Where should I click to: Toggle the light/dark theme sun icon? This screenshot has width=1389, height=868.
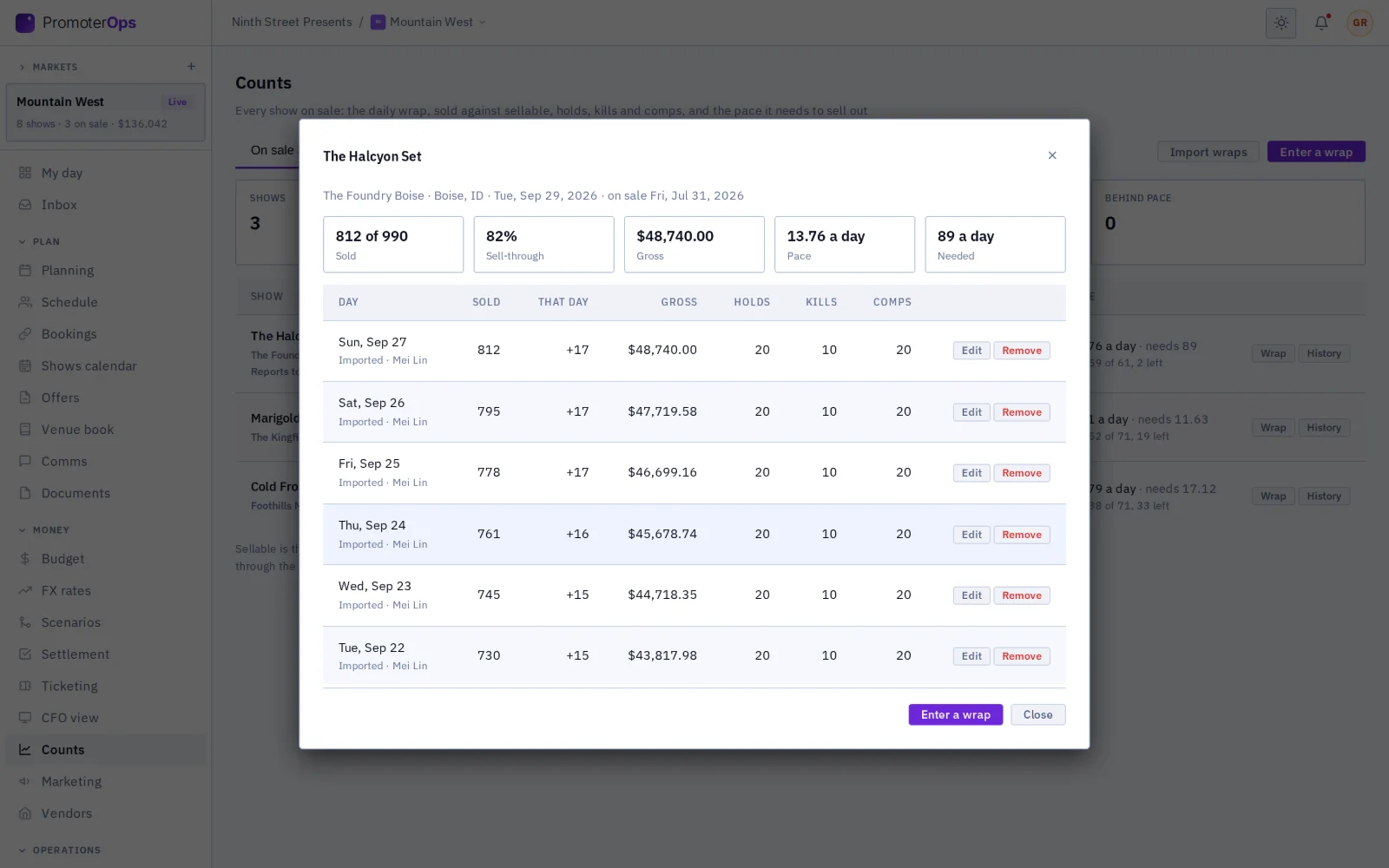pos(1280,23)
